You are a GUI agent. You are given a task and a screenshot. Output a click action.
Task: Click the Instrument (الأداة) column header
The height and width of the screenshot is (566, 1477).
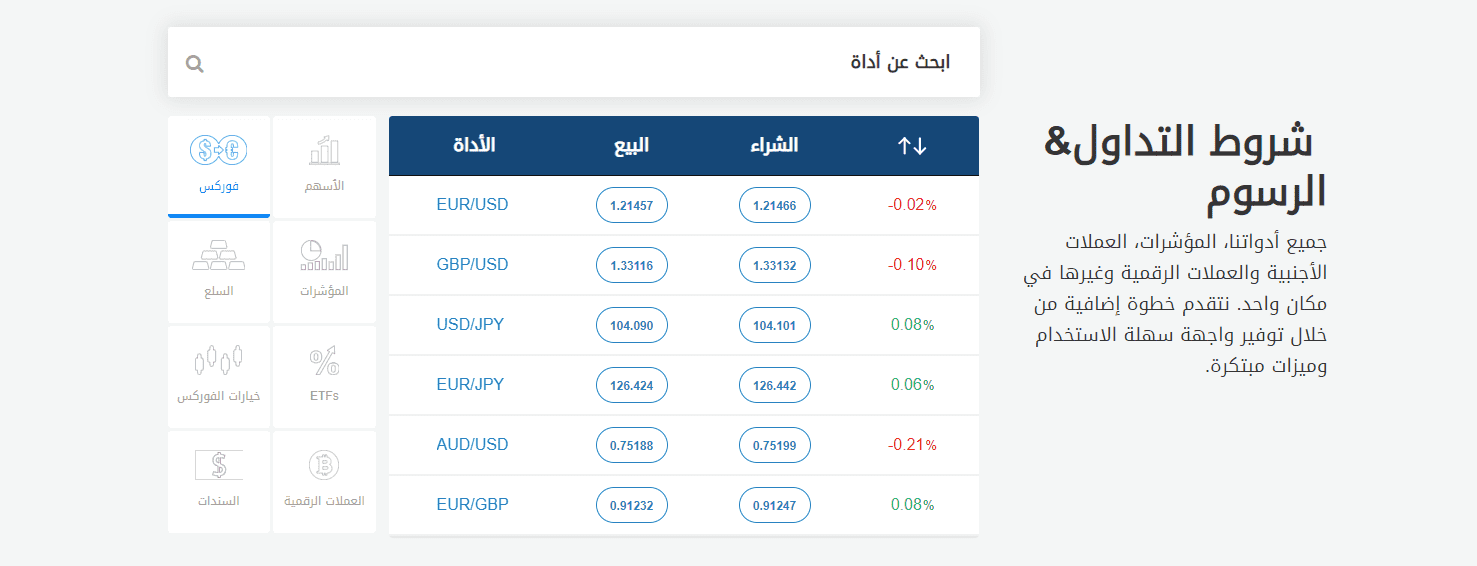tap(474, 146)
